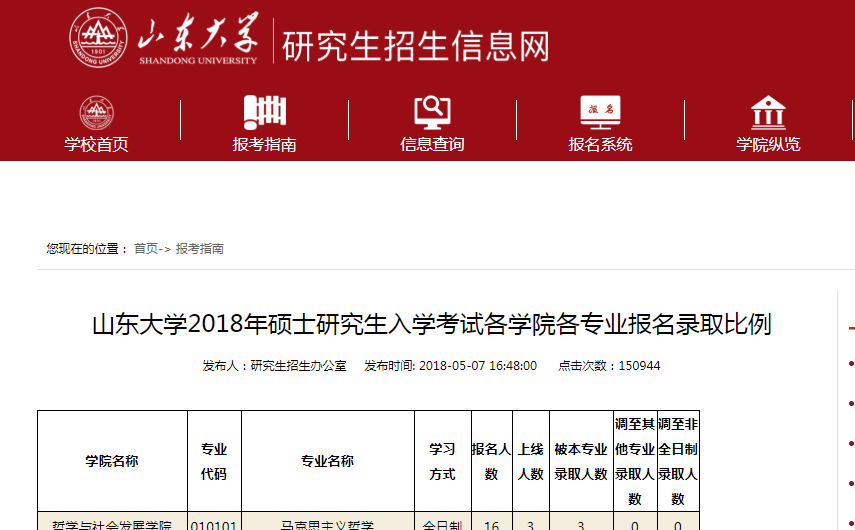The image size is (855, 530).
Task: Click the 被本专业录取人数 column header
Action: coord(581,461)
